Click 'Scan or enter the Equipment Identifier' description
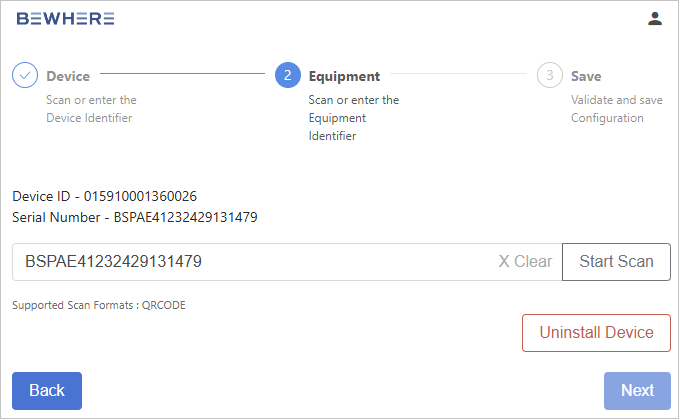Image resolution: width=679 pixels, height=419 pixels. 353,118
